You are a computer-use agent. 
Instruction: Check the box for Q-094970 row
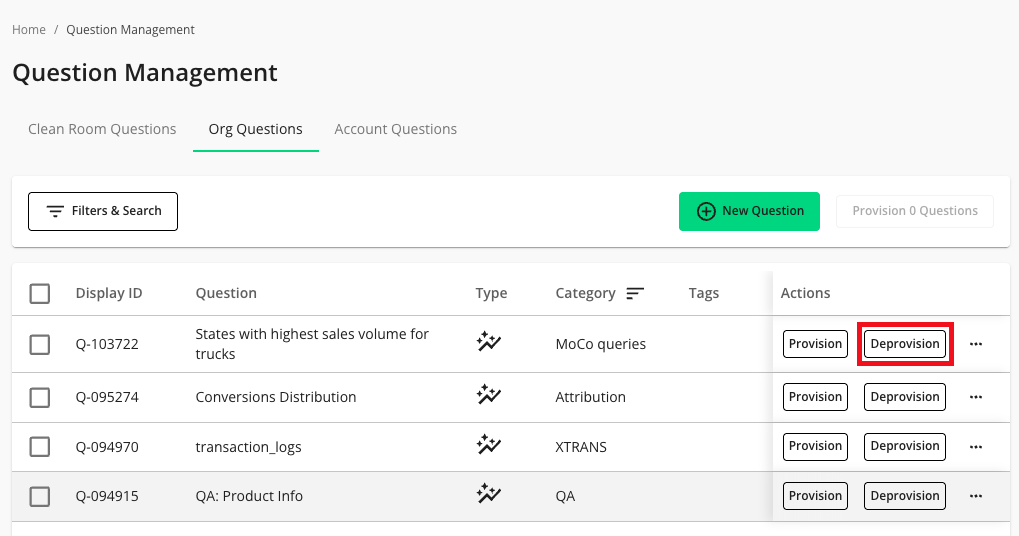tap(40, 447)
